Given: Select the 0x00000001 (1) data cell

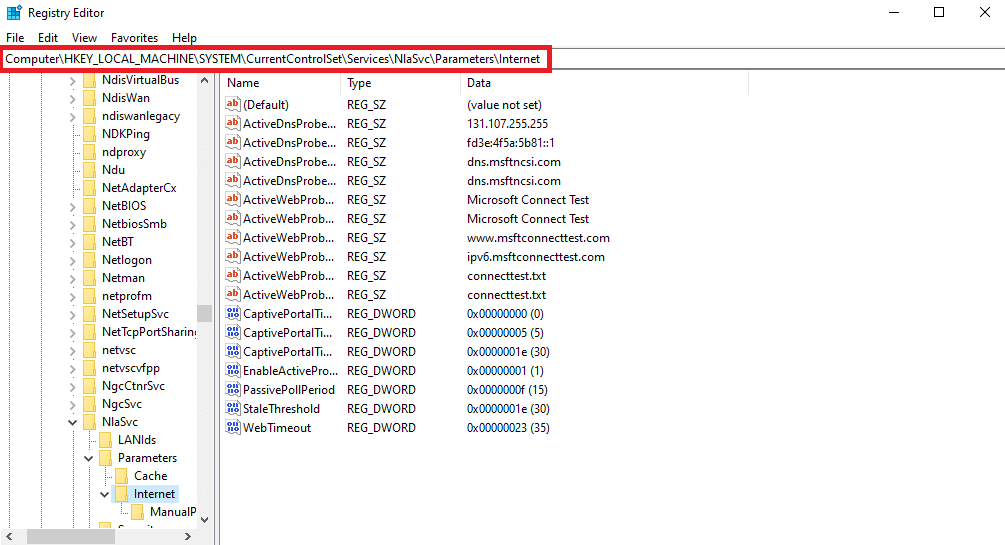Looking at the screenshot, I should (x=505, y=370).
